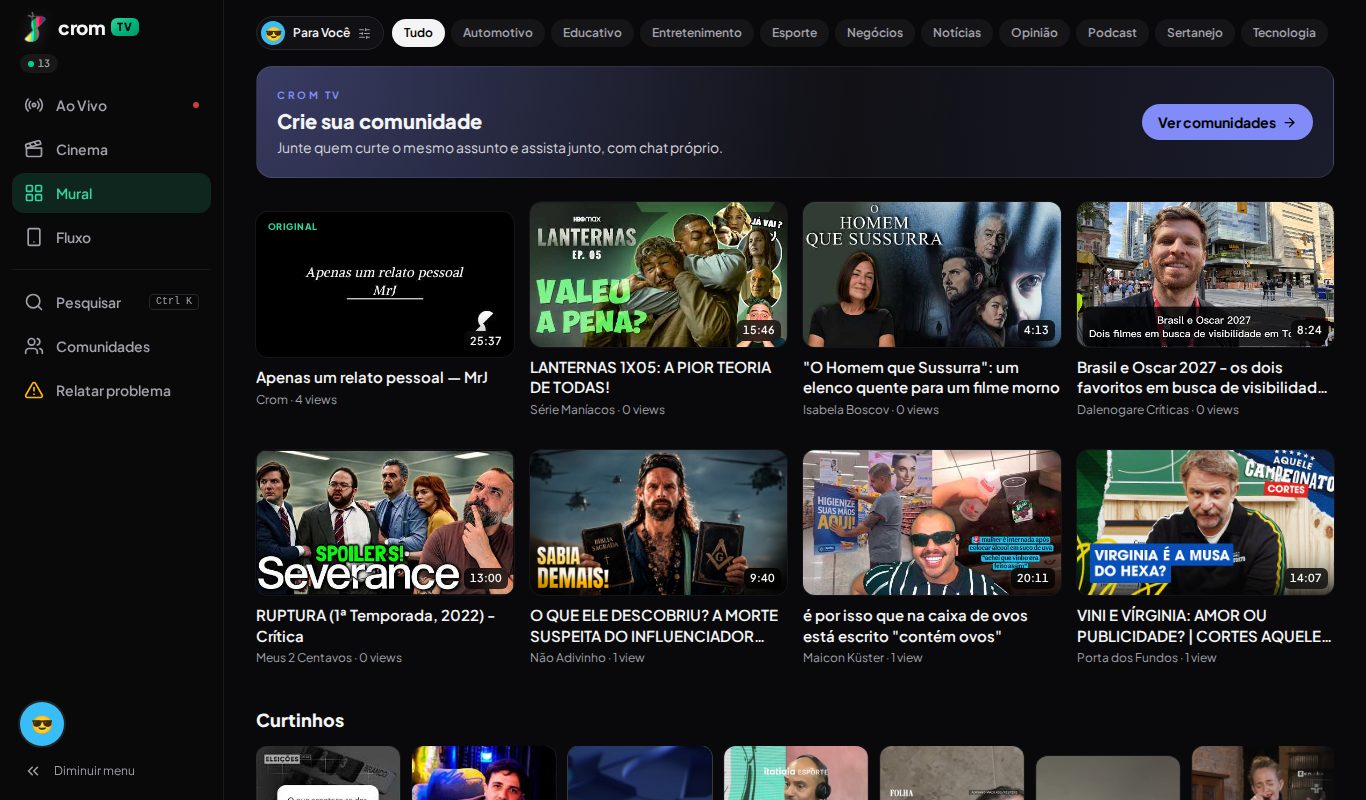This screenshot has height=800, width=1366.
Task: Open the O Homem que Sussurra thumbnail
Action: 932,274
